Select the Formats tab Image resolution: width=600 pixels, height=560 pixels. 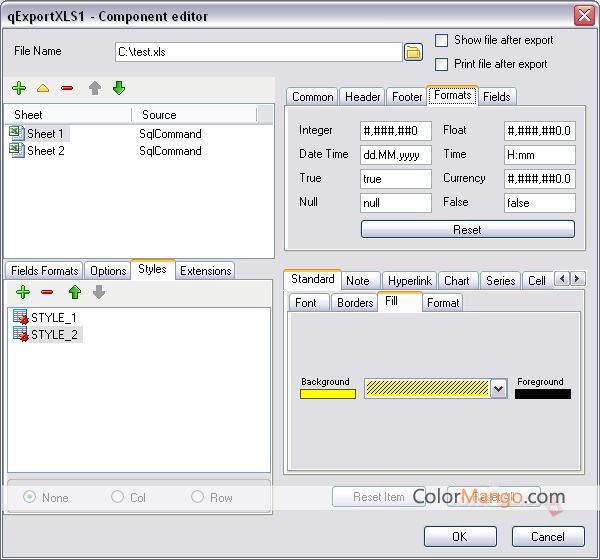tap(452, 95)
